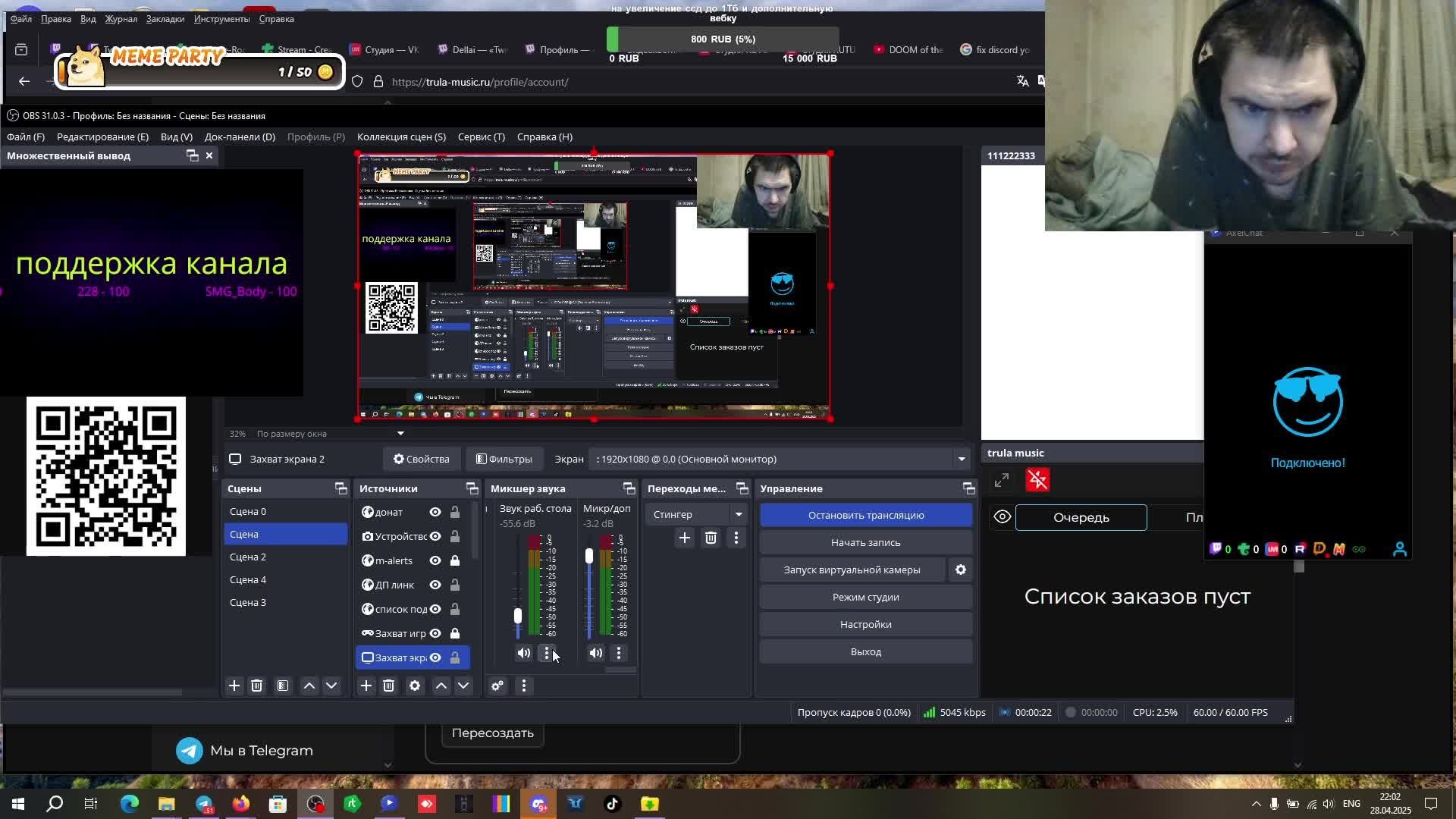Hide the донат source with eye icon
This screenshot has width=1456, height=819.
435,512
